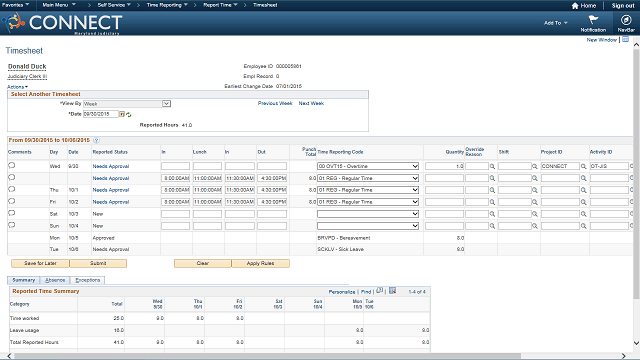Click the Home house icon
This screenshot has height=360, width=640.
tap(575, 6)
